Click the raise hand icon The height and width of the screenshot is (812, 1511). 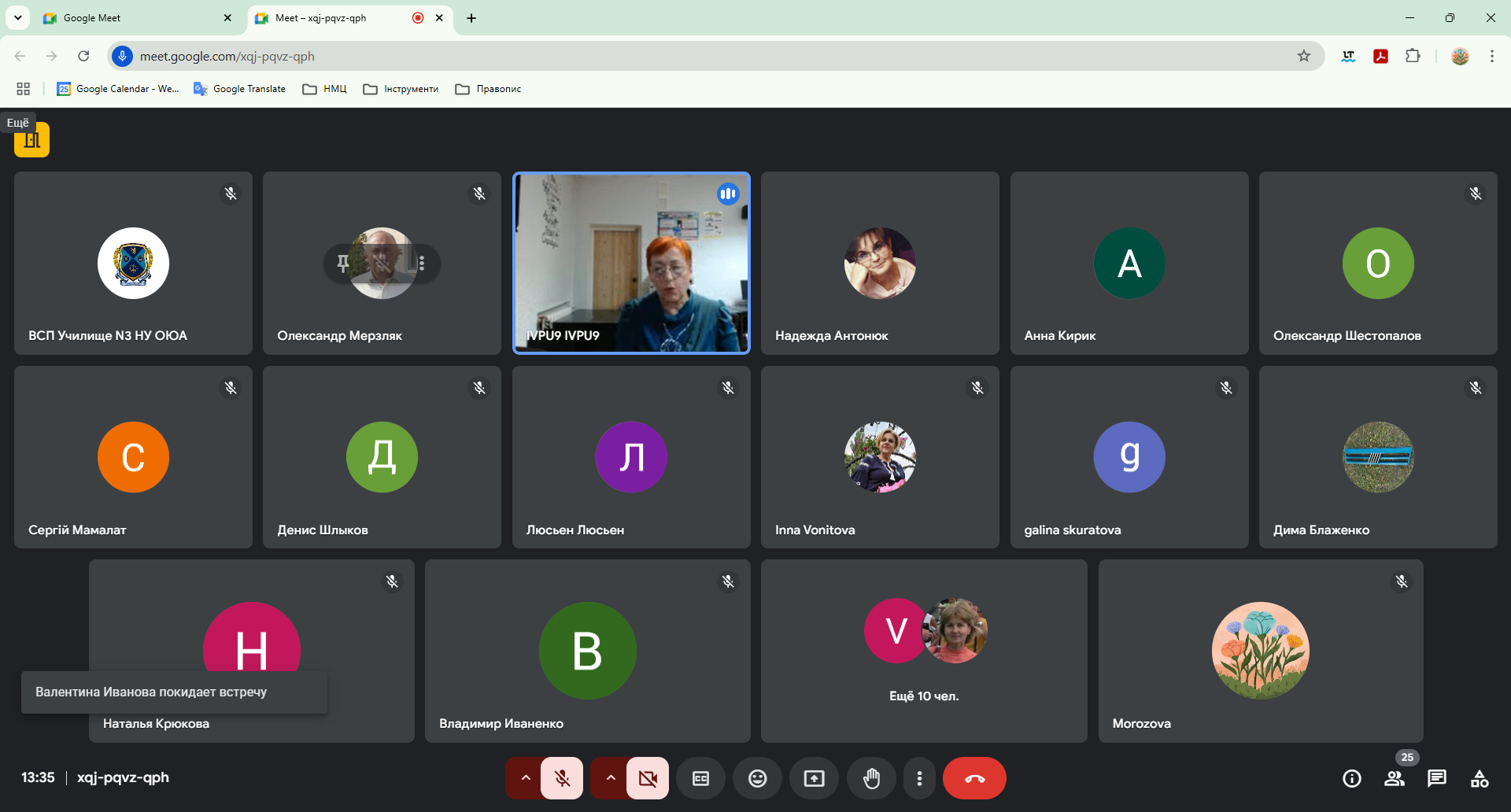point(871,778)
